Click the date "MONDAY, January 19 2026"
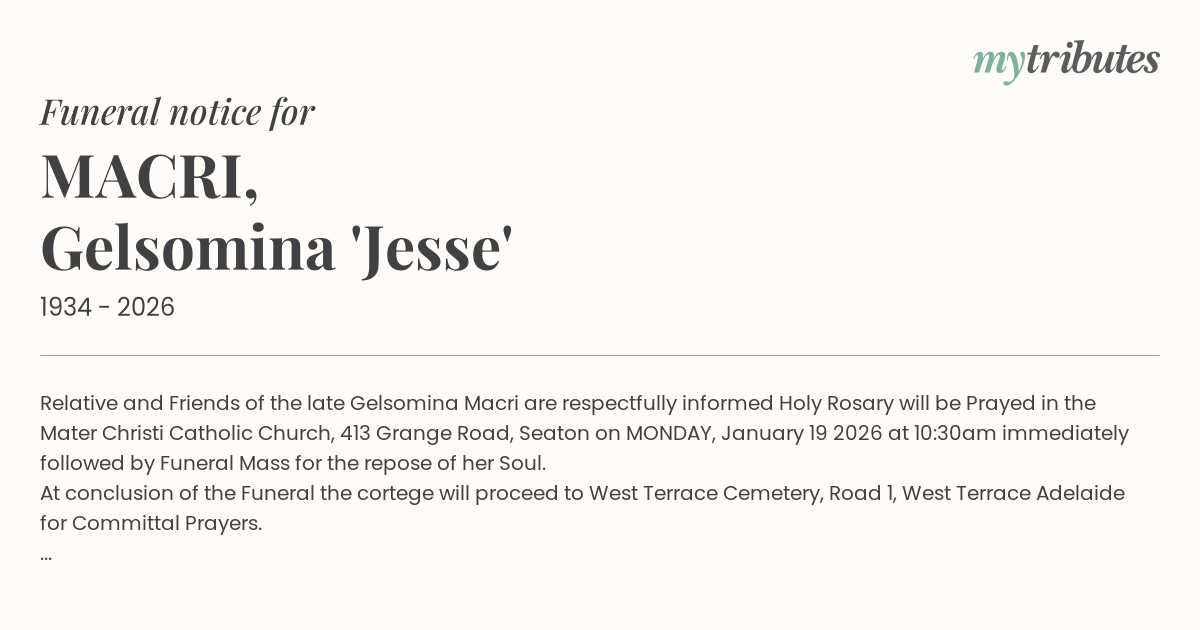 point(755,434)
